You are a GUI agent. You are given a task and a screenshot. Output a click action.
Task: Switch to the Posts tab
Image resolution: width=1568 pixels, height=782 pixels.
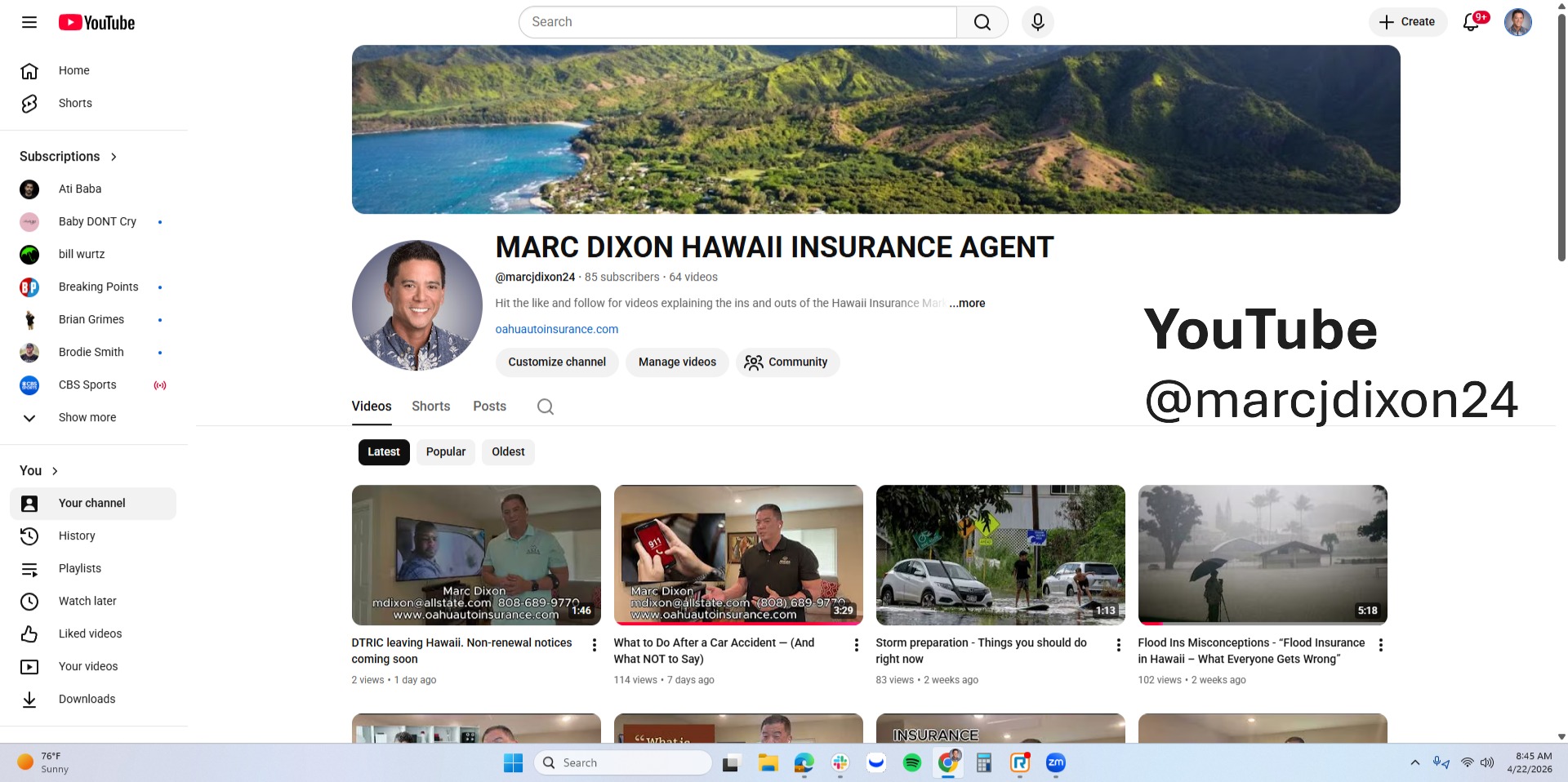coord(490,407)
